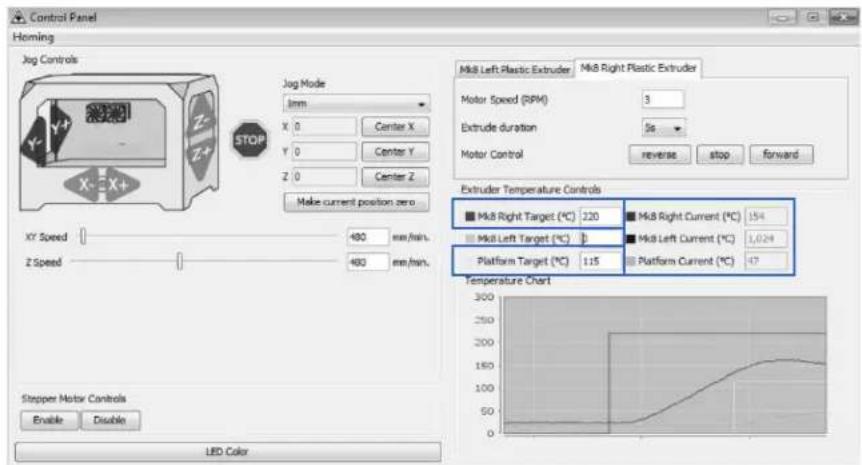Open the LED Color button
The width and height of the screenshot is (862, 465).
(x=227, y=452)
